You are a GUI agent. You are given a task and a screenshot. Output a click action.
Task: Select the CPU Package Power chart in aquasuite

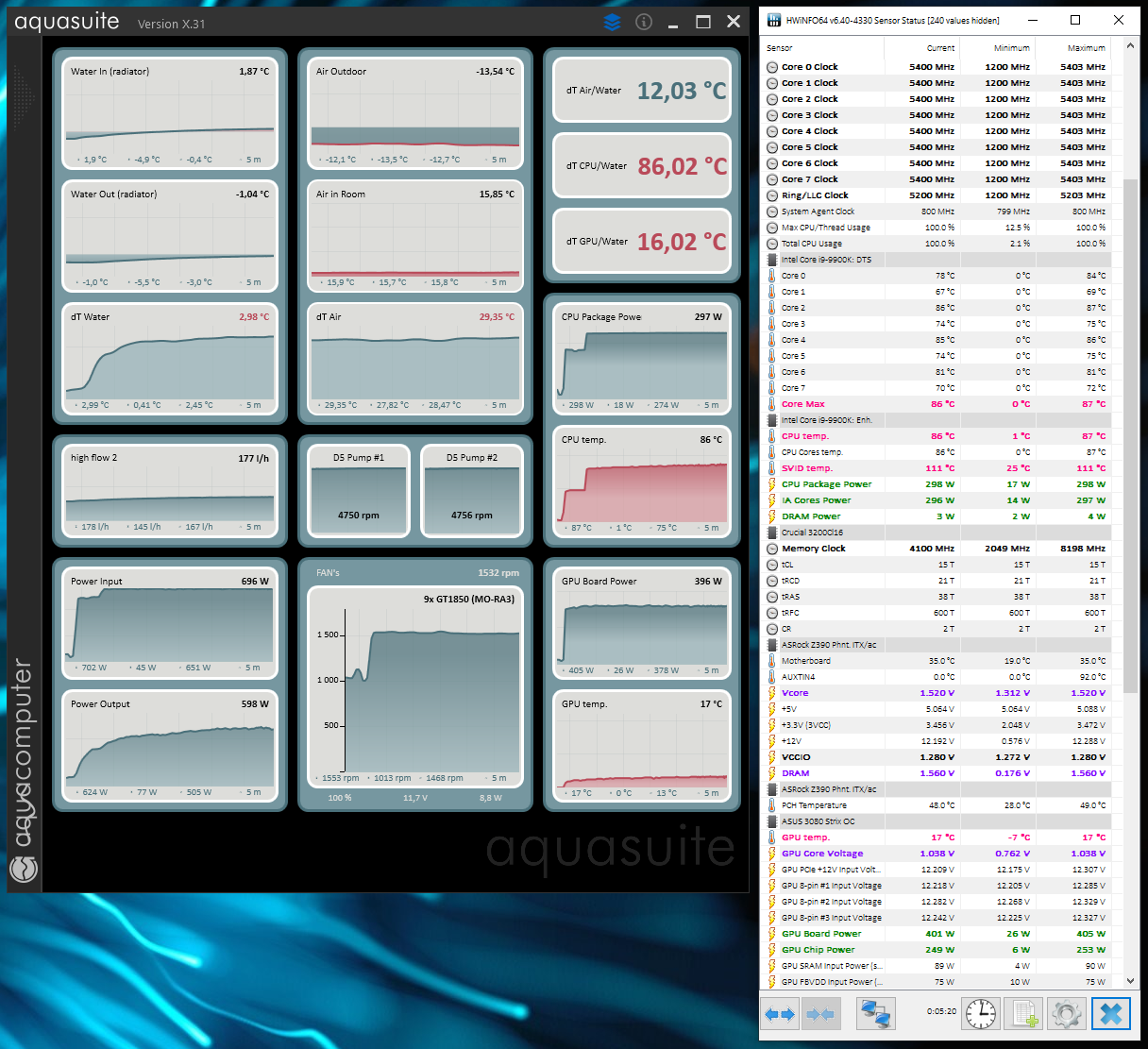click(642, 359)
